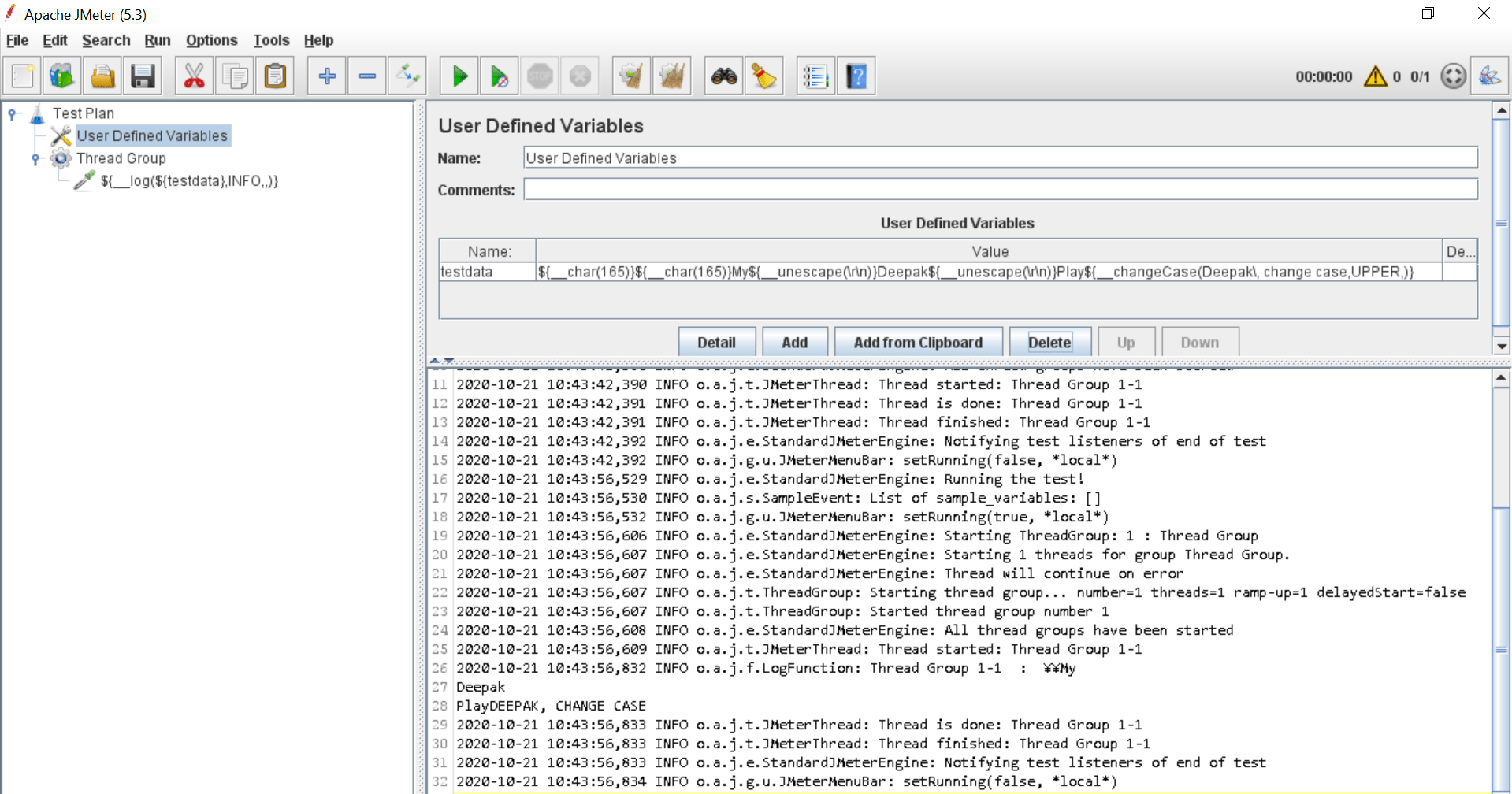This screenshot has width=1512, height=794.
Task: Toggle the log viewer via warning triangle
Action: [1374, 76]
